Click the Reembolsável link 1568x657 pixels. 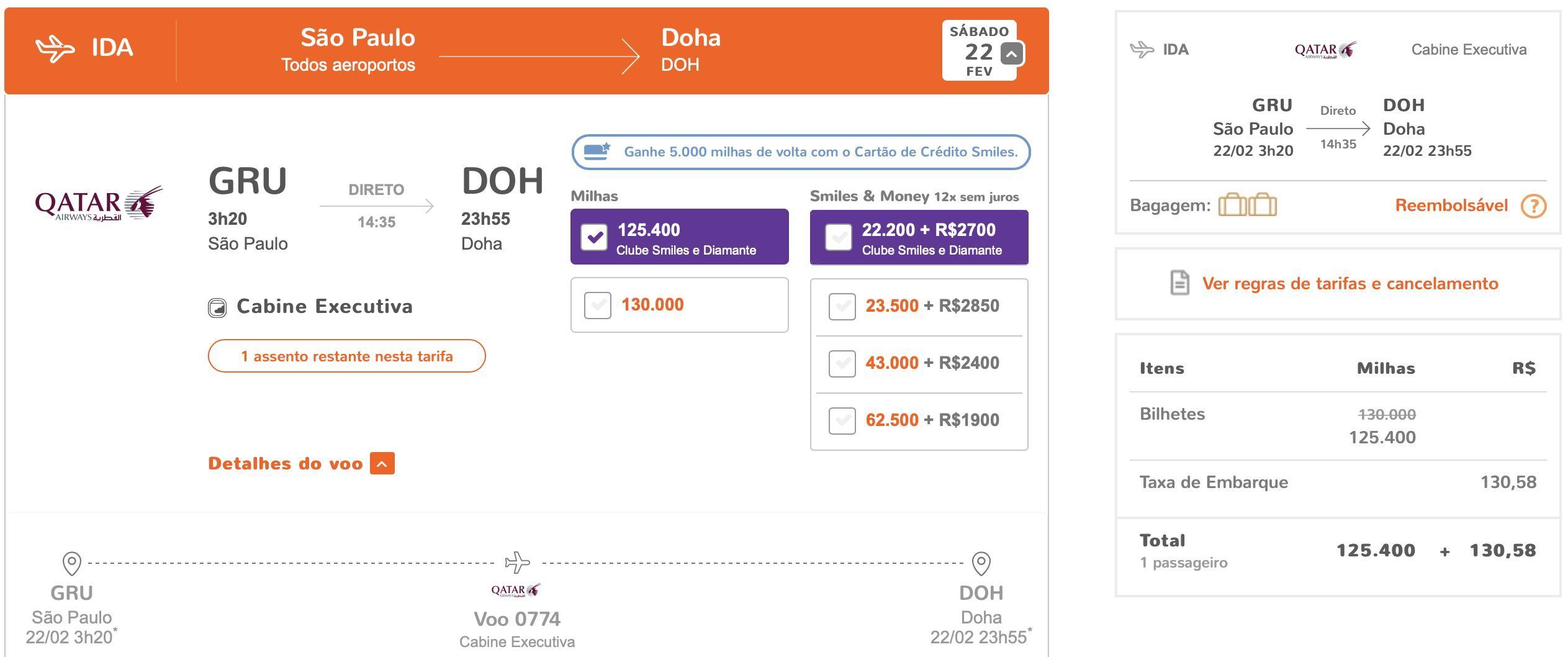pos(1451,206)
